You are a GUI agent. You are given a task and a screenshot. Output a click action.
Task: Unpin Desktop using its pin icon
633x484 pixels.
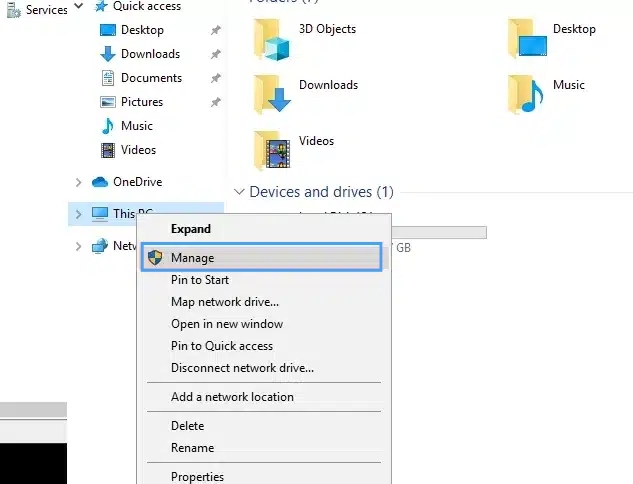[215, 30]
